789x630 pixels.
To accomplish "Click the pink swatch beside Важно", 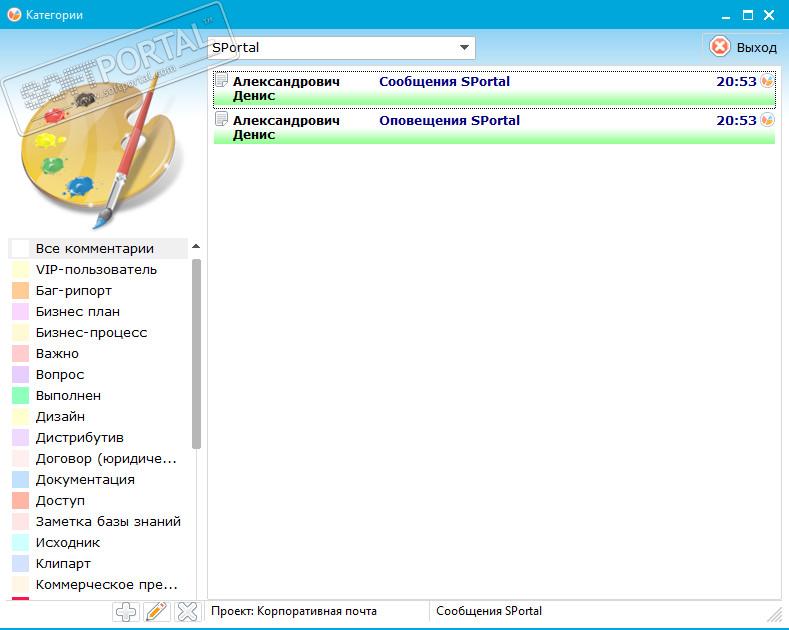I will coord(20,354).
